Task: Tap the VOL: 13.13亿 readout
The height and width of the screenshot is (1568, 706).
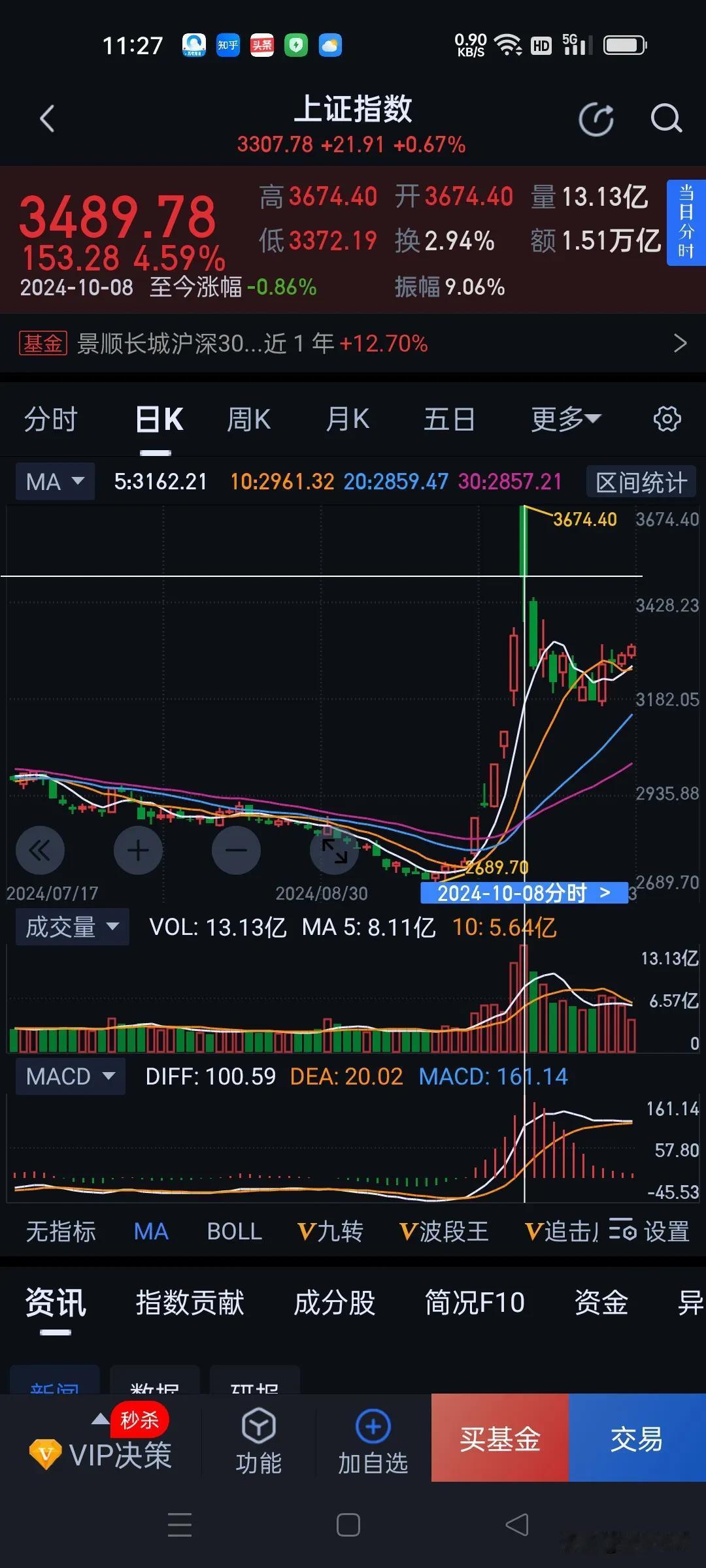Action: click(x=218, y=926)
